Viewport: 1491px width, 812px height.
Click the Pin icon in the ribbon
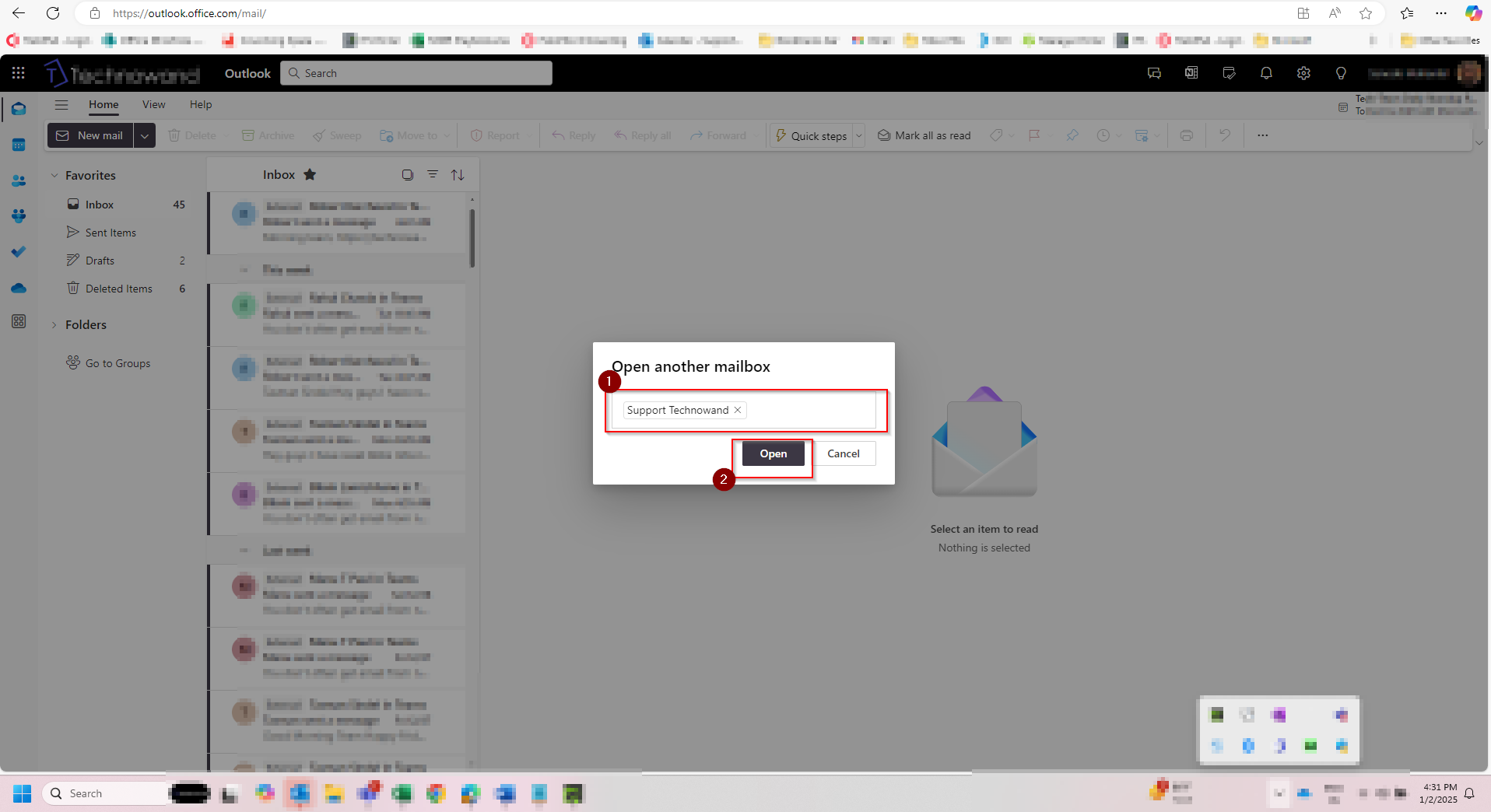(x=1072, y=135)
